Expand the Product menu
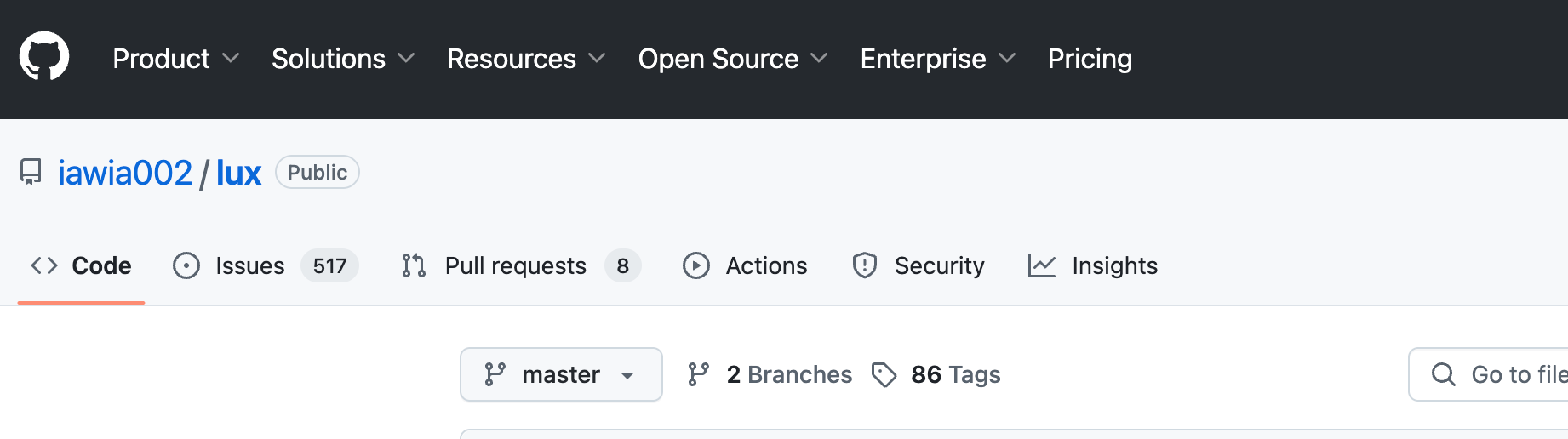 tap(175, 59)
